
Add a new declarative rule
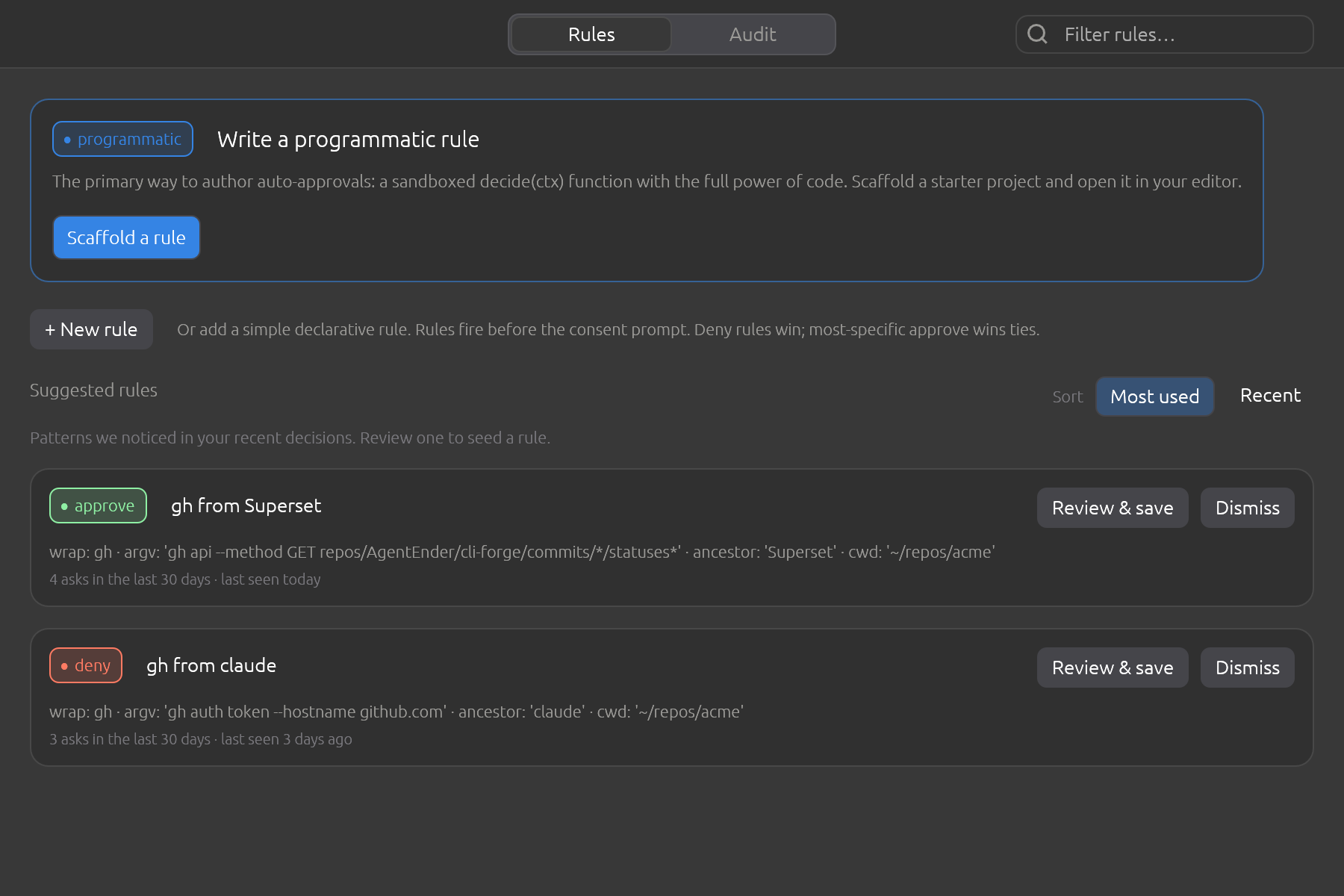click(x=91, y=329)
